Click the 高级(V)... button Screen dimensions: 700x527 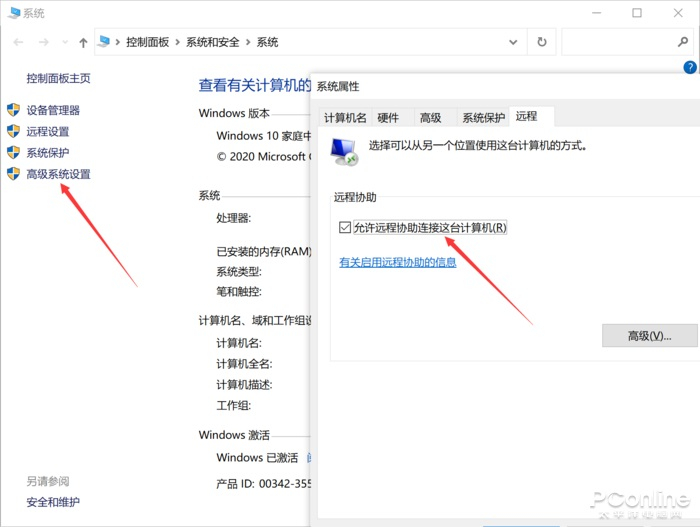[x=650, y=336]
